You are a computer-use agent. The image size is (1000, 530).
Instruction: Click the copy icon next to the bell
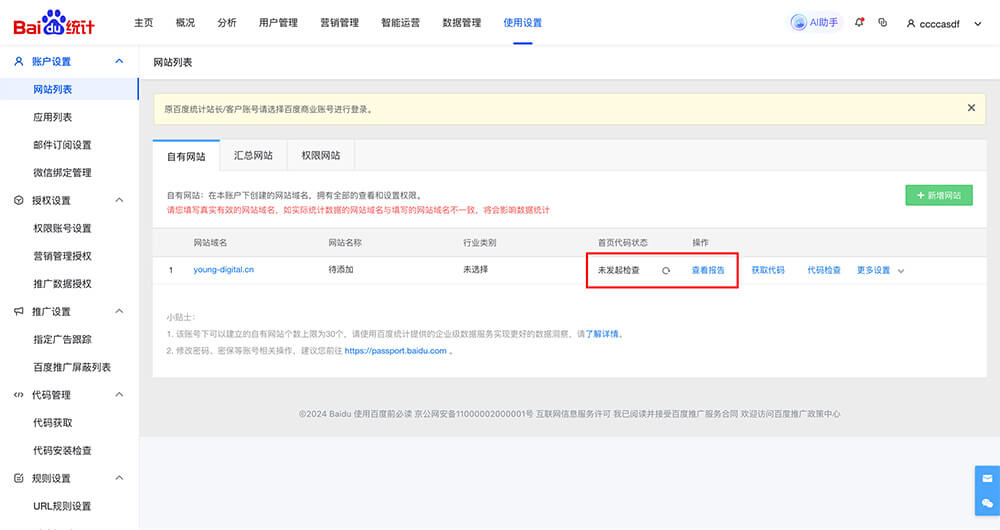[x=883, y=22]
